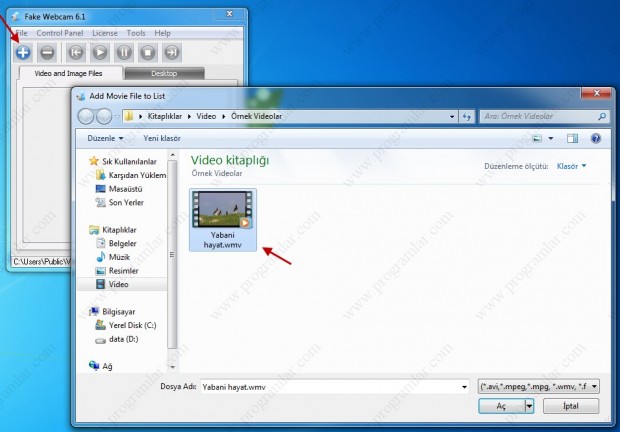Image resolution: width=620 pixels, height=432 pixels.
Task: Go back with the dialog's back arrow
Action: 86,116
